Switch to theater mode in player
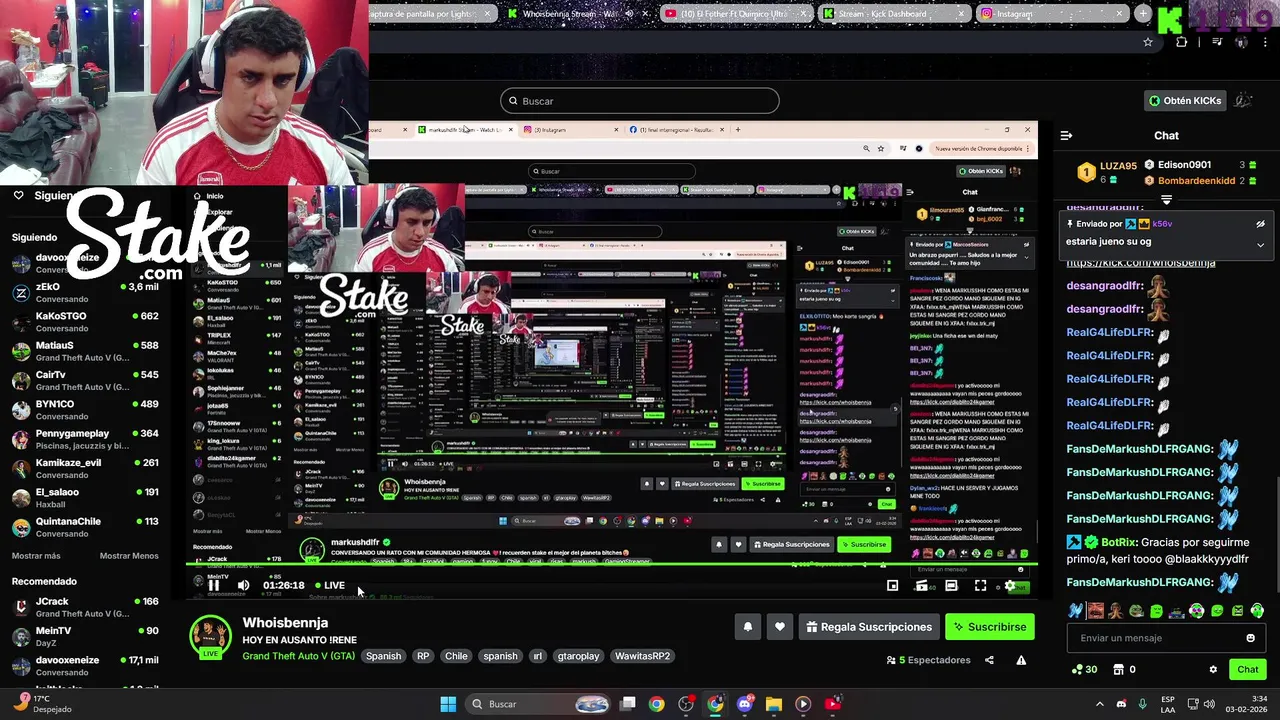 click(951, 586)
